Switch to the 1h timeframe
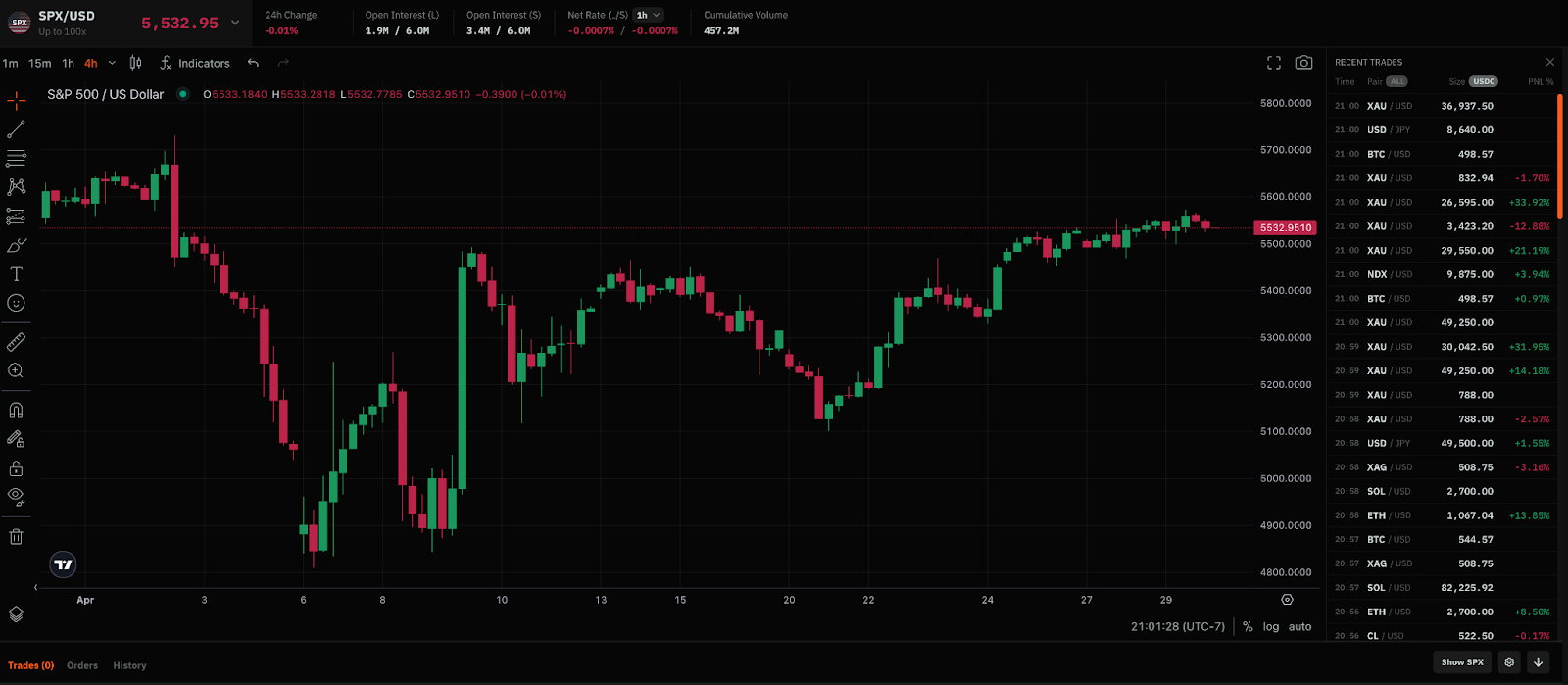1568x685 pixels. point(68,63)
